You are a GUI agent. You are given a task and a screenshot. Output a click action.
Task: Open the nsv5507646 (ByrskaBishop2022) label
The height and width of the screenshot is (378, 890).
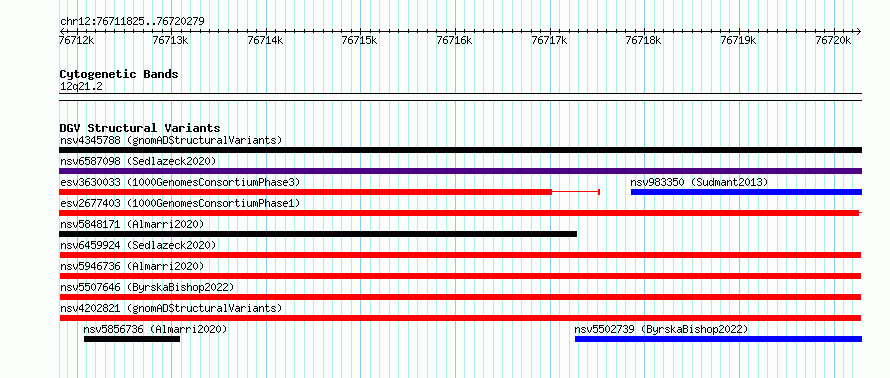click(x=146, y=287)
